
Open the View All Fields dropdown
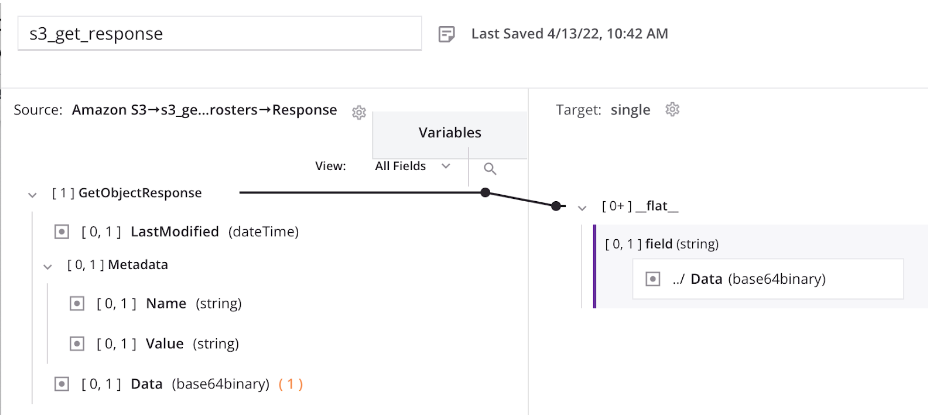[412, 166]
